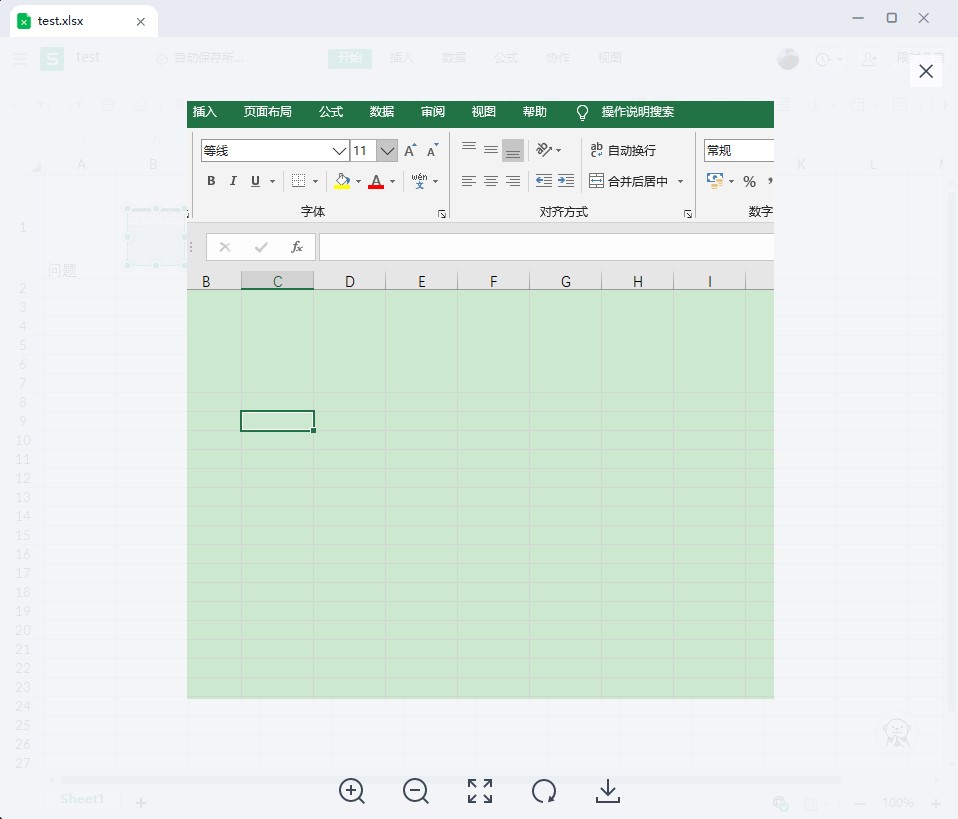The width and height of the screenshot is (958, 819).
Task: Open the green ribbon's 公式 tab
Action: pyautogui.click(x=331, y=112)
